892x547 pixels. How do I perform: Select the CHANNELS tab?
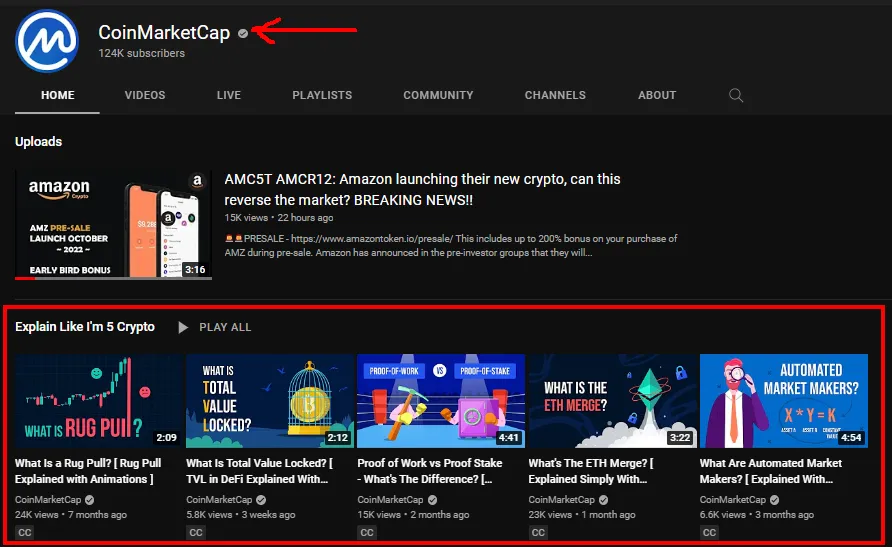pos(555,96)
